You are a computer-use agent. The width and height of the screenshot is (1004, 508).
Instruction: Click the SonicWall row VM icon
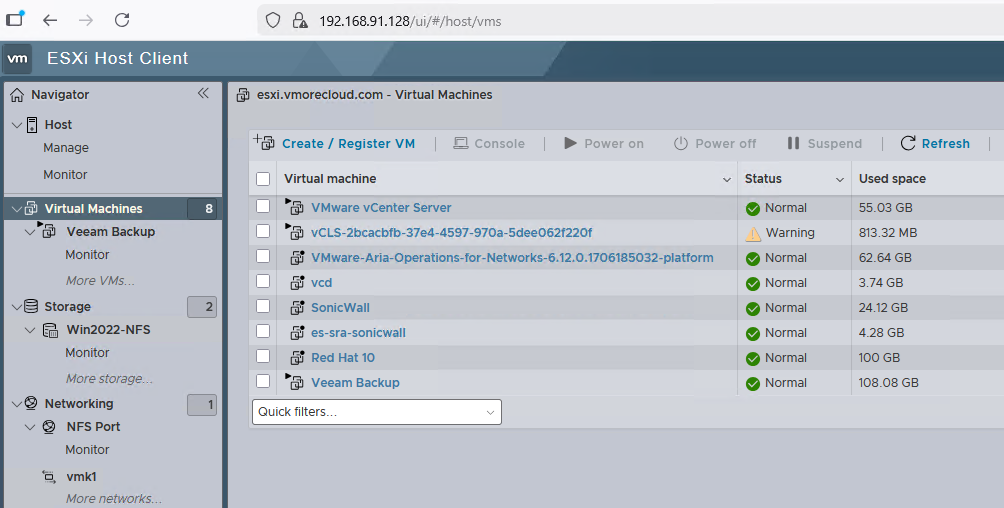[297, 307]
